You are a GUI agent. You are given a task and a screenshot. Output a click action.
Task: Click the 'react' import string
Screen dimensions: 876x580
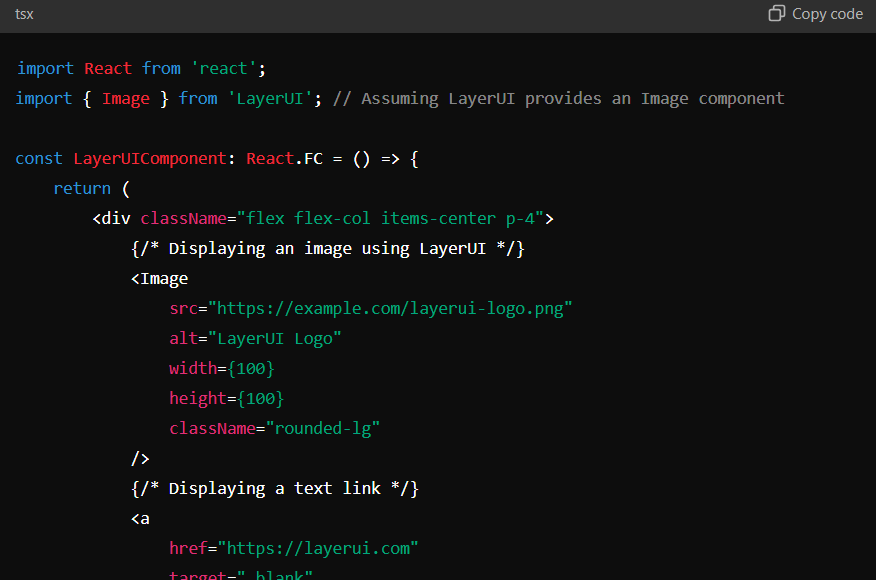point(223,69)
